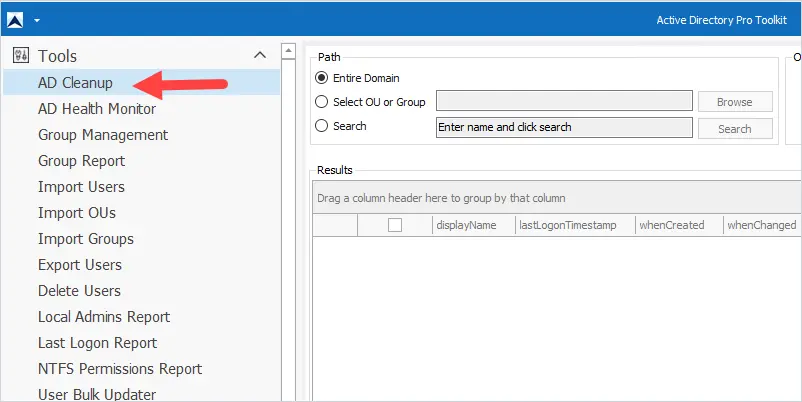
Task: Click the Enter name search field
Action: [564, 127]
